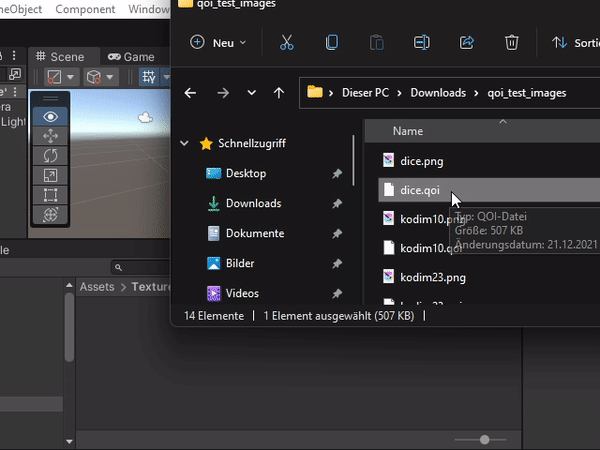
Task: Expand the chevron after Dieser PC in address bar
Action: (x=399, y=93)
